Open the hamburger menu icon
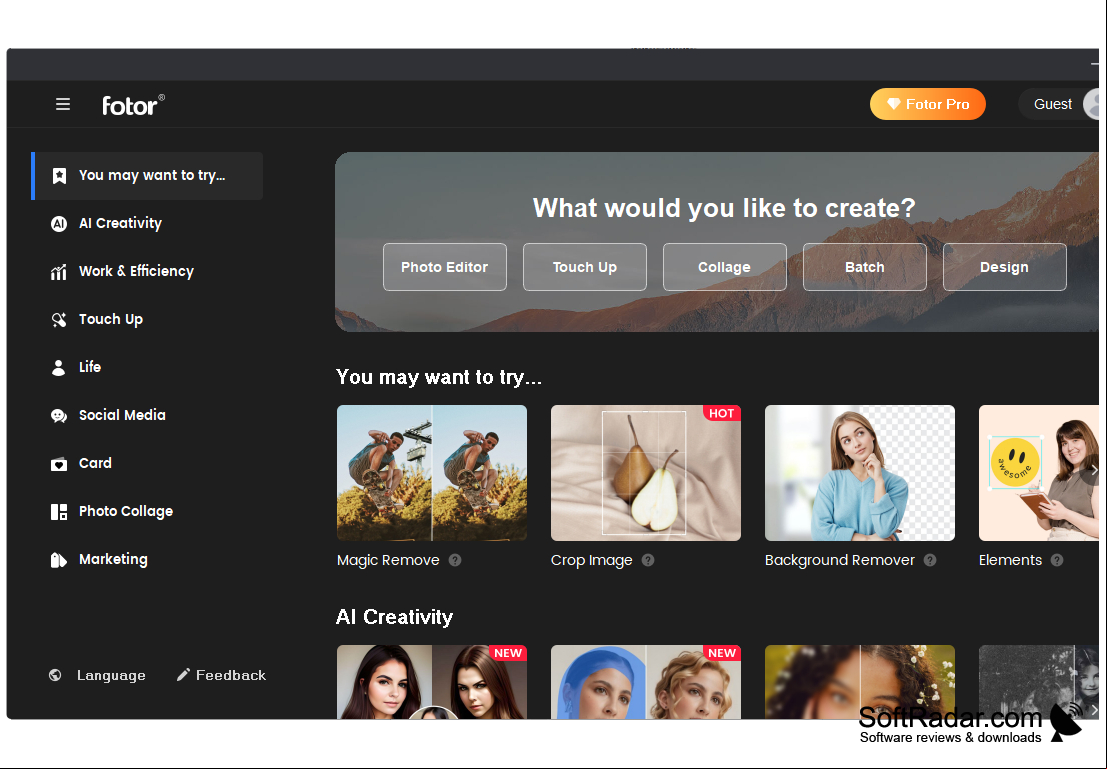 63,105
